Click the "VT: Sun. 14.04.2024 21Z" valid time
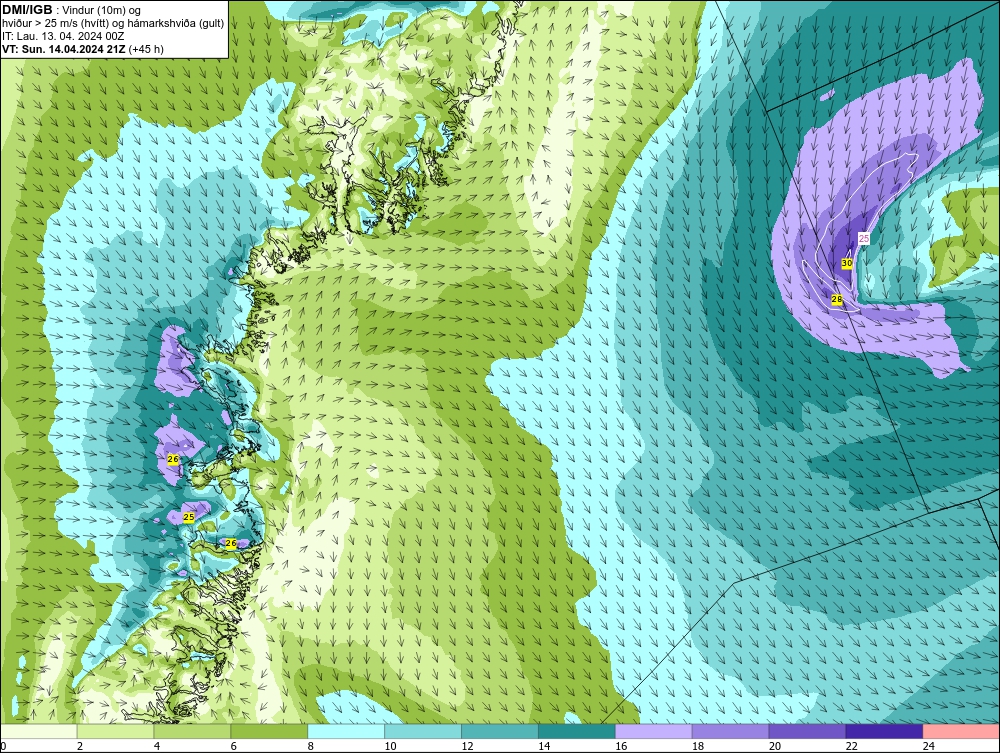 (x=64, y=49)
